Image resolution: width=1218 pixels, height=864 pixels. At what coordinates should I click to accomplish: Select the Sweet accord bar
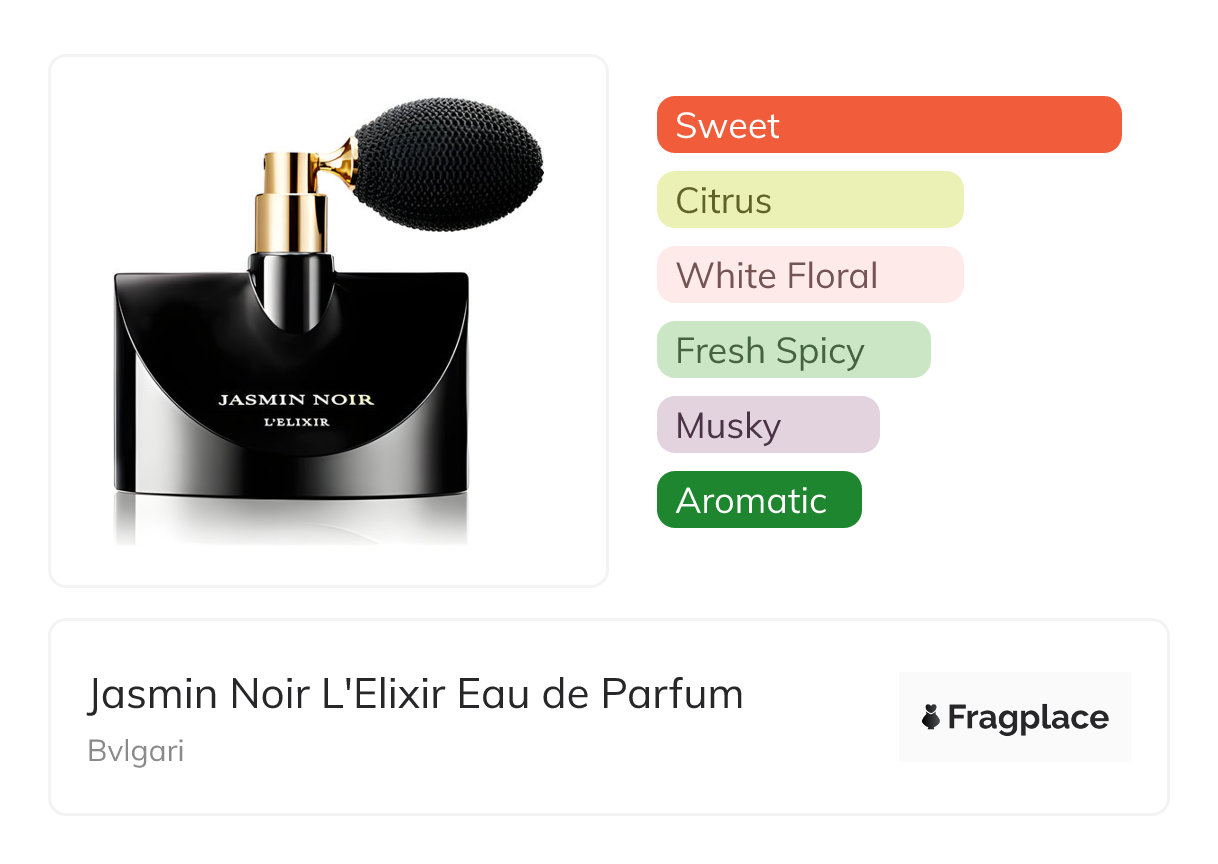pos(889,125)
